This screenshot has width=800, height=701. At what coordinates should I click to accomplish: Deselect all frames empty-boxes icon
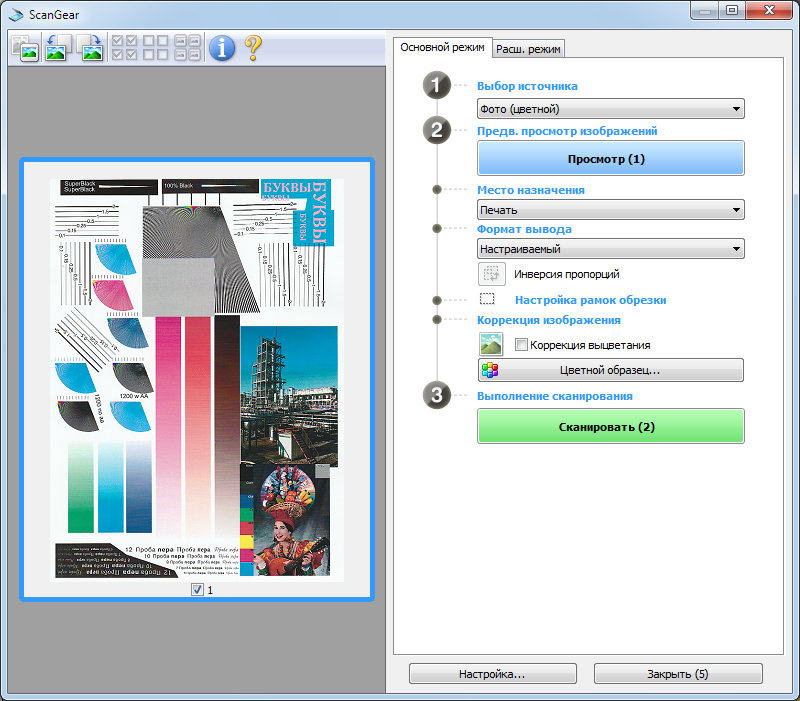point(156,48)
